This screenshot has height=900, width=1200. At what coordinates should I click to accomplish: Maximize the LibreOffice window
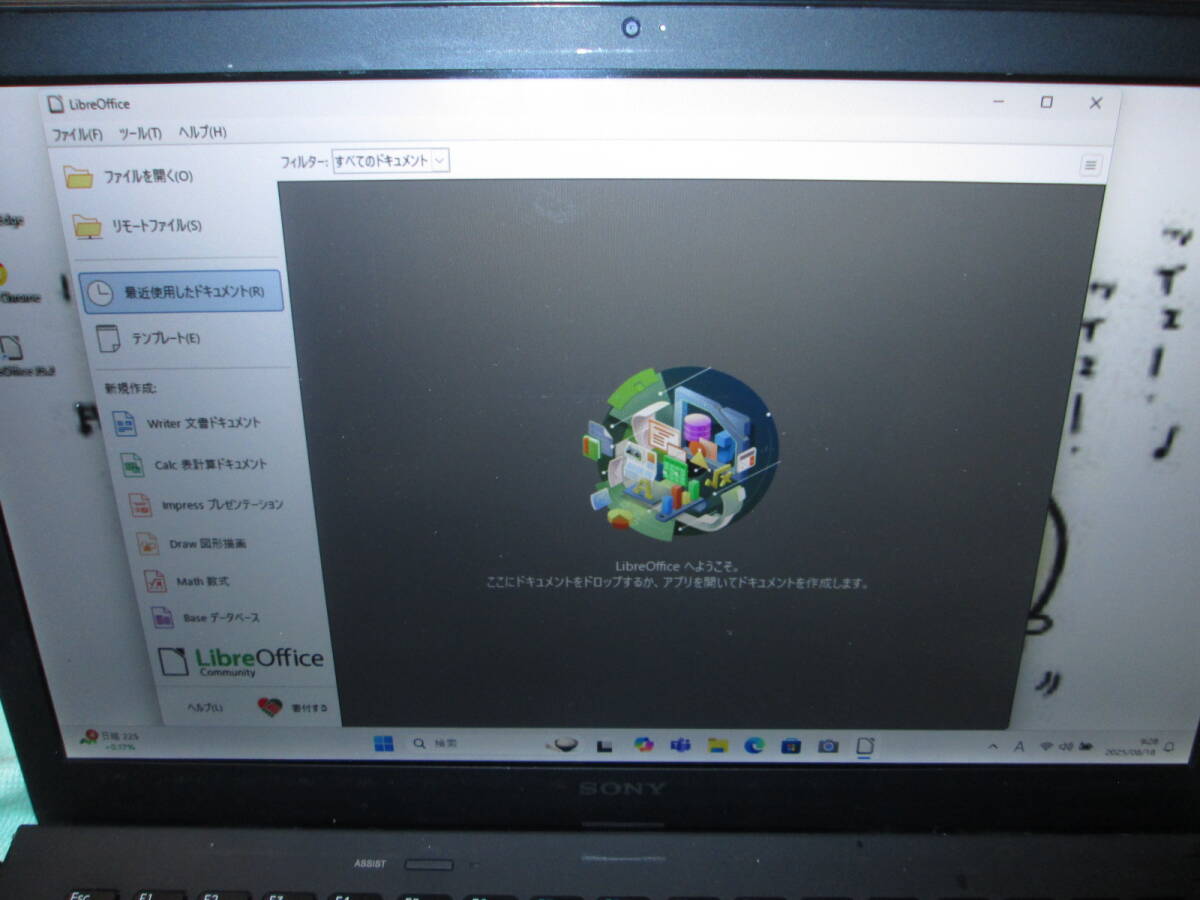click(x=1046, y=102)
